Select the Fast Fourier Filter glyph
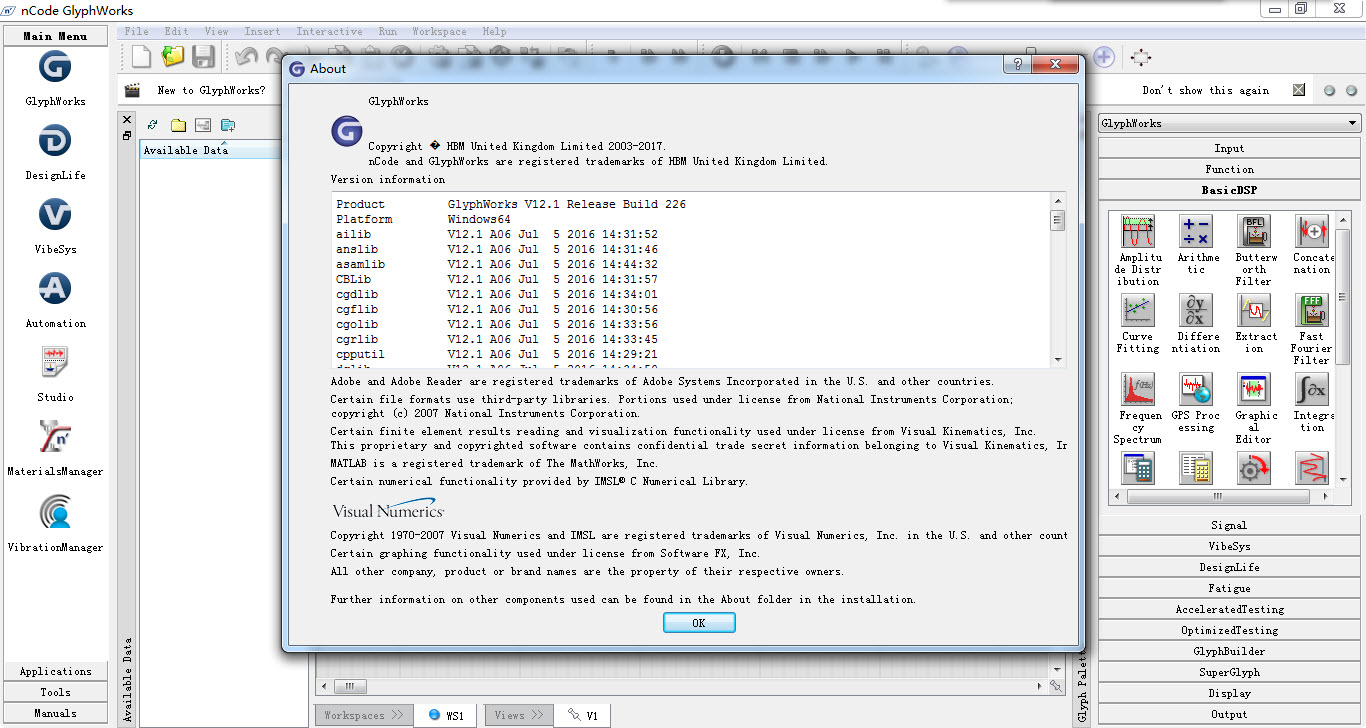 click(x=1312, y=310)
